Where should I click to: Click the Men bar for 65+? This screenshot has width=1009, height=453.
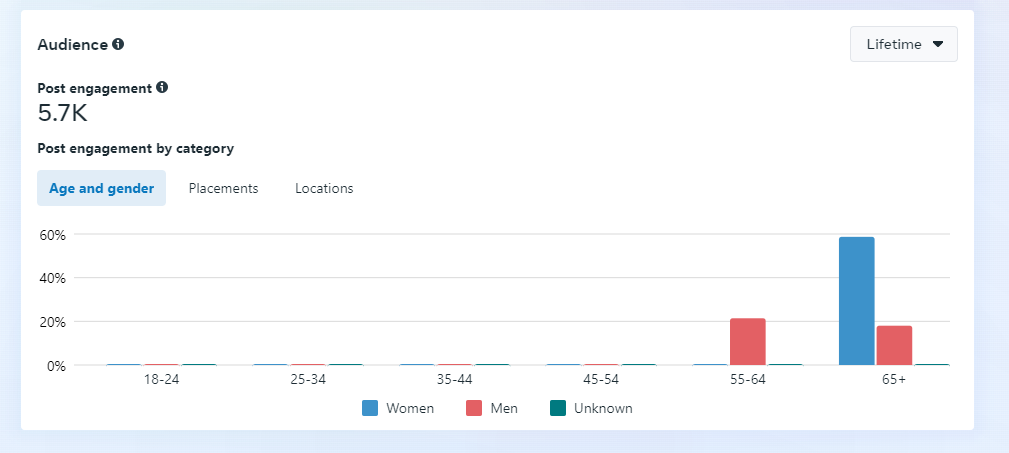click(x=894, y=345)
